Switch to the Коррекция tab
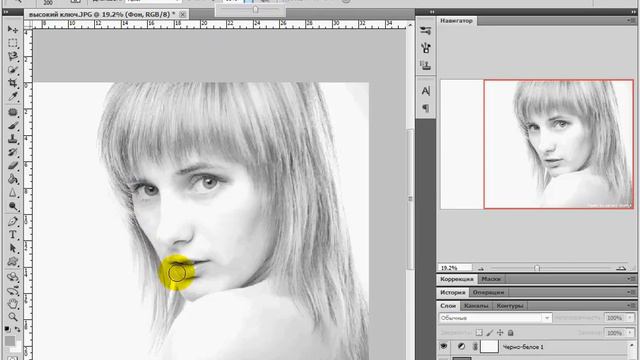640x360 pixels. coord(457,279)
